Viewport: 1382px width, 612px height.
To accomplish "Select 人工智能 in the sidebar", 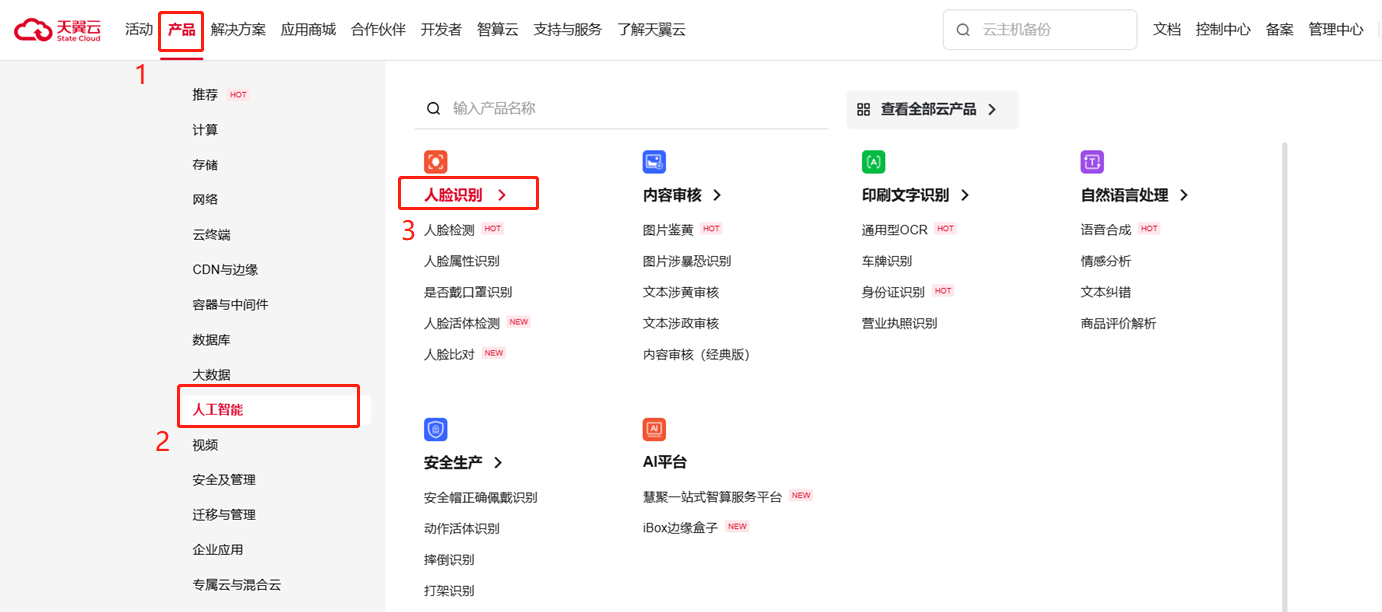I will (x=218, y=410).
